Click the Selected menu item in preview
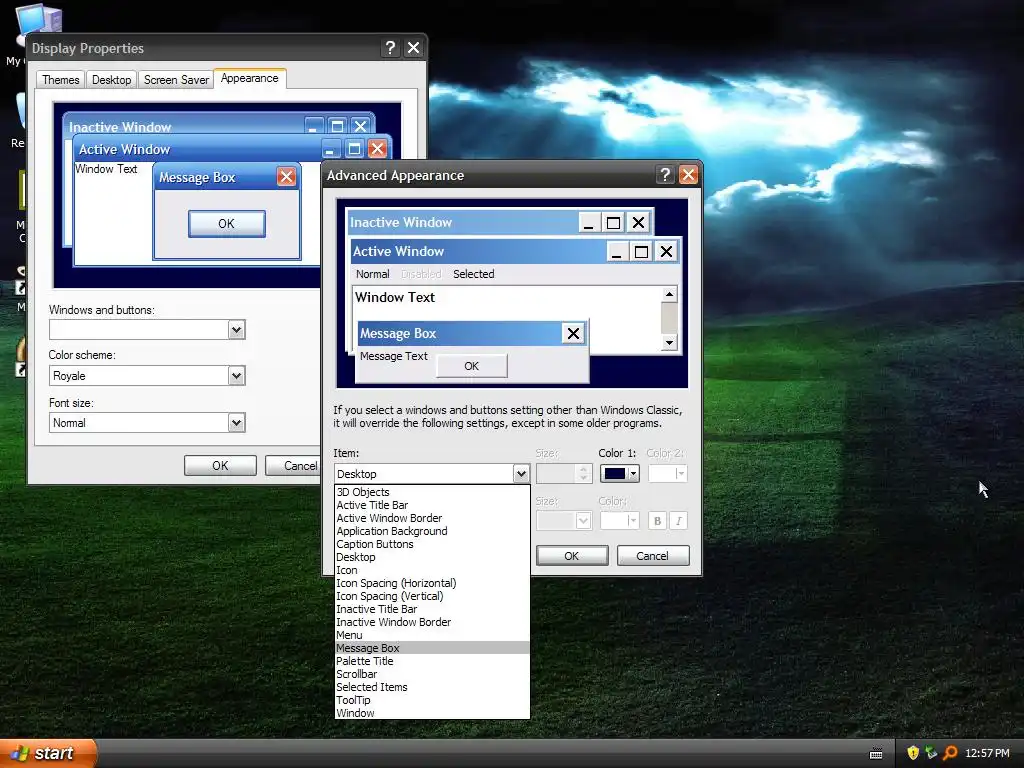This screenshot has height=768, width=1024. click(x=473, y=274)
